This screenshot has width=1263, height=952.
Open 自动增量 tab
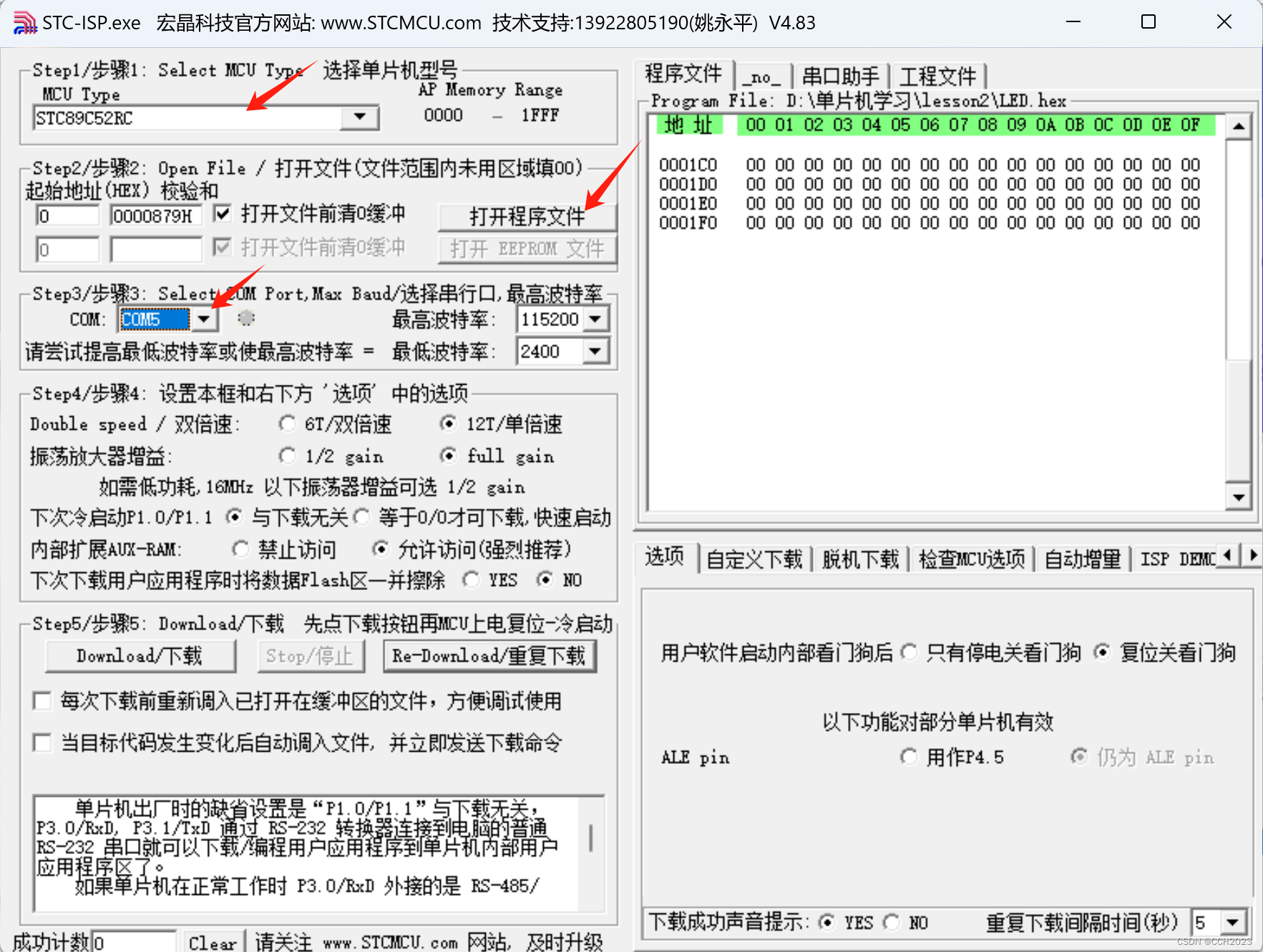pos(1083,559)
